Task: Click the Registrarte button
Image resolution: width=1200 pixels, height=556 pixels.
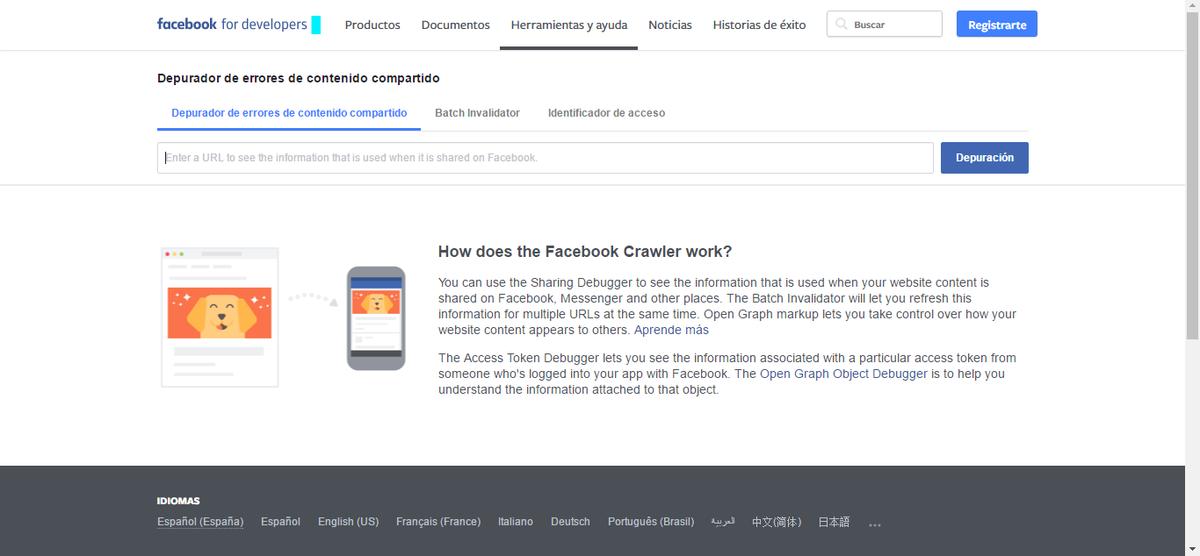Action: tap(996, 25)
